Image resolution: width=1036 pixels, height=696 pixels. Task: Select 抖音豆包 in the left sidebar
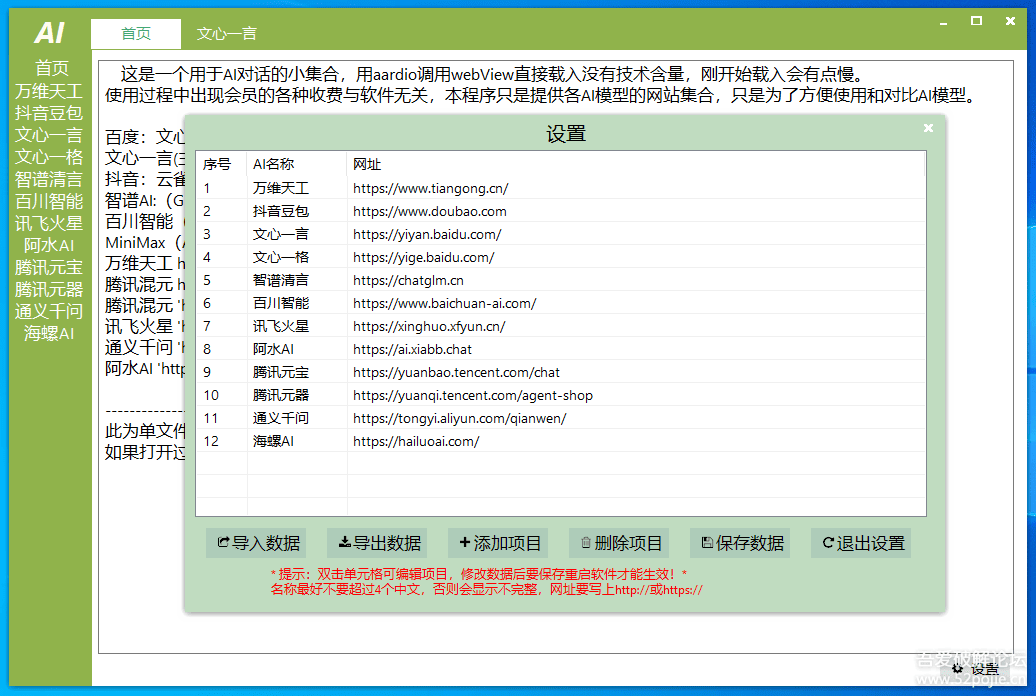[48, 113]
